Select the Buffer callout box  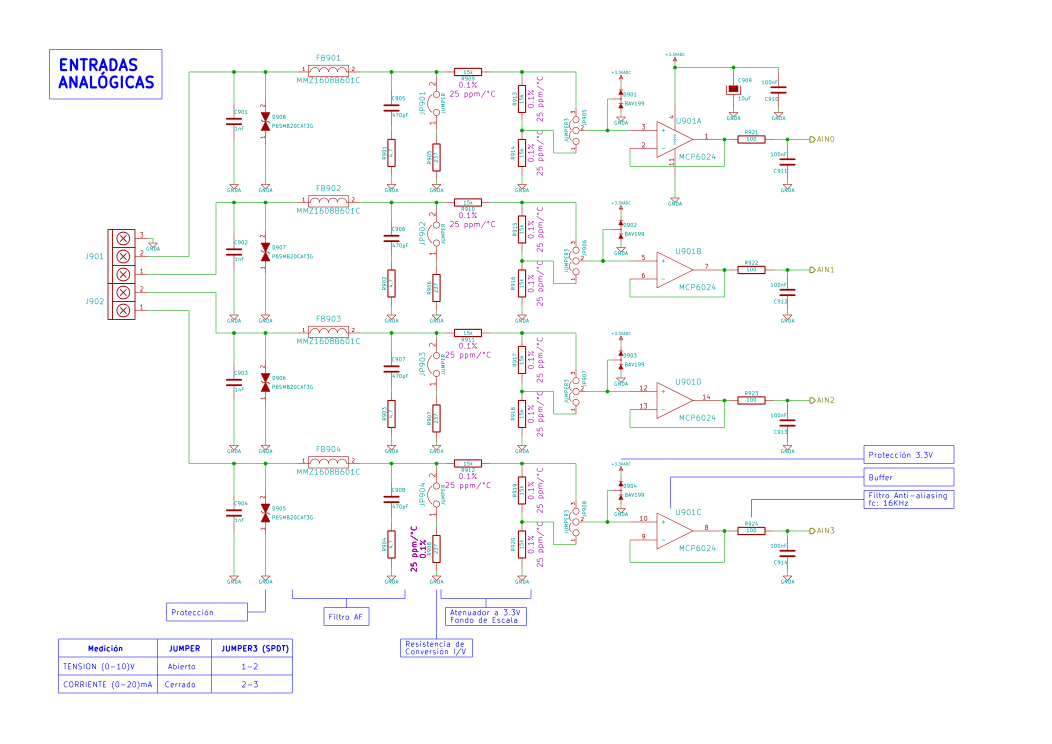click(909, 477)
